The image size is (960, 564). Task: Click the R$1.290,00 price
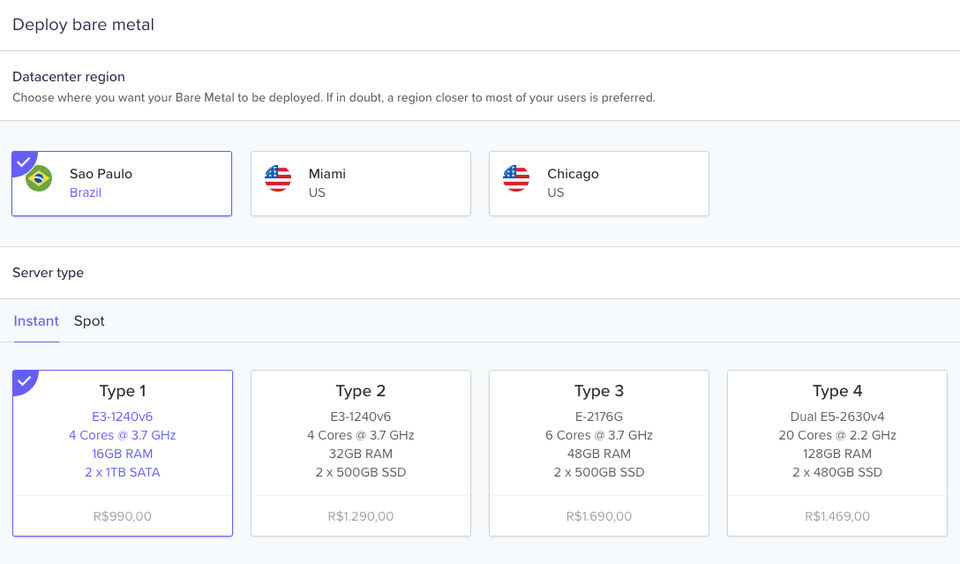point(361,516)
